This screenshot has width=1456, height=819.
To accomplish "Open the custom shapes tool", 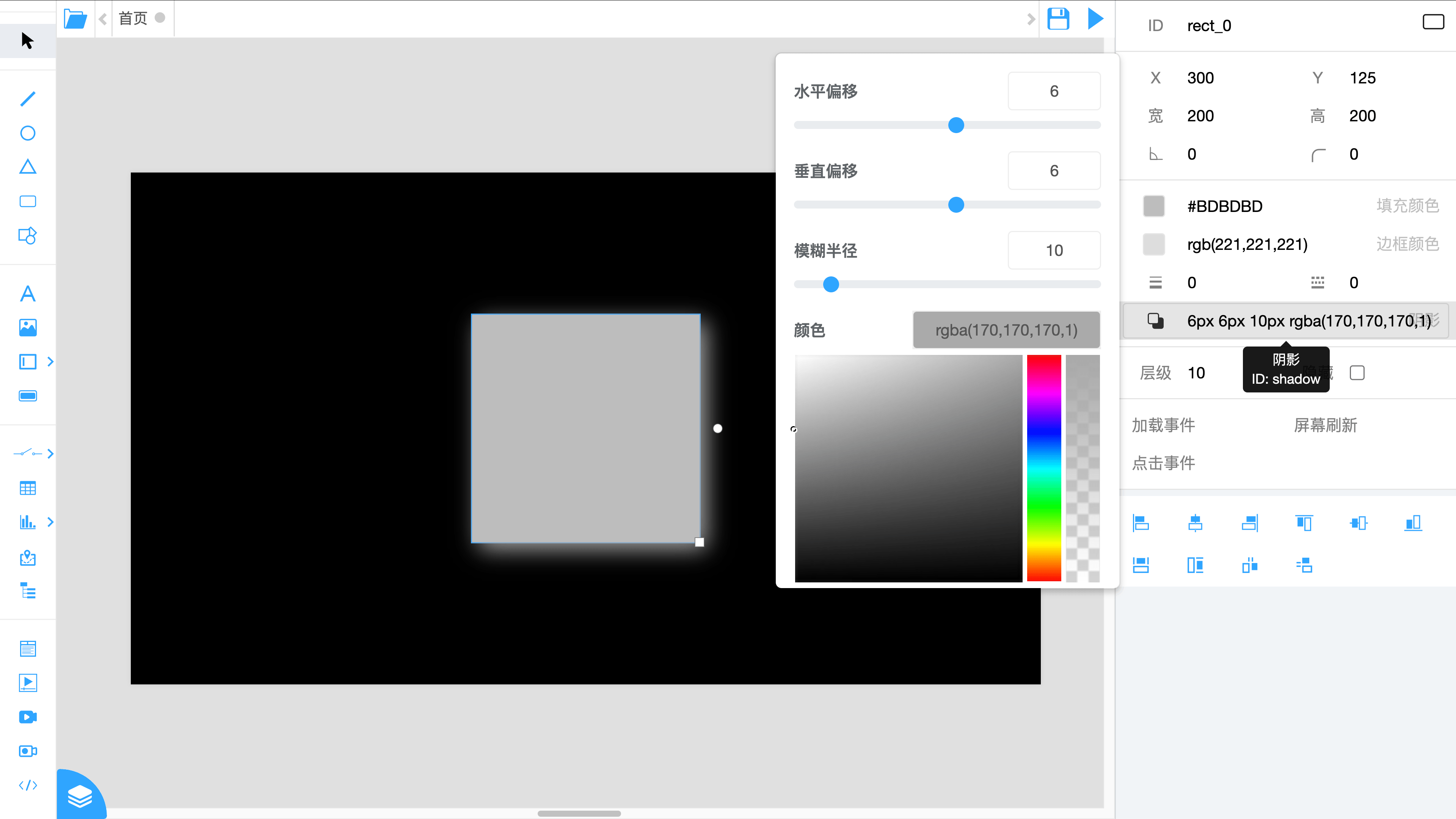I will coord(28,236).
